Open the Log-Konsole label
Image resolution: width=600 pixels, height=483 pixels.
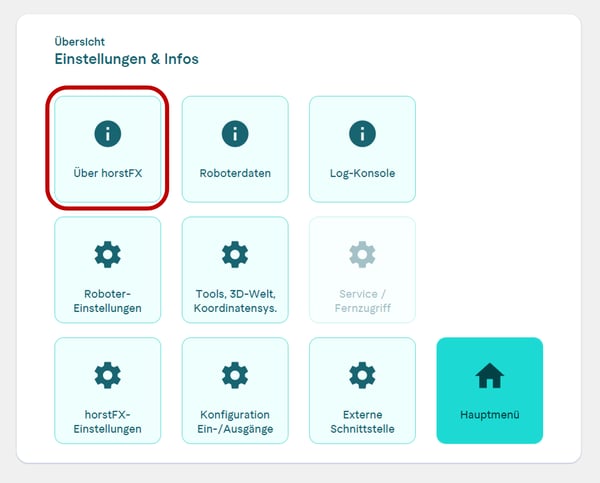(x=362, y=173)
